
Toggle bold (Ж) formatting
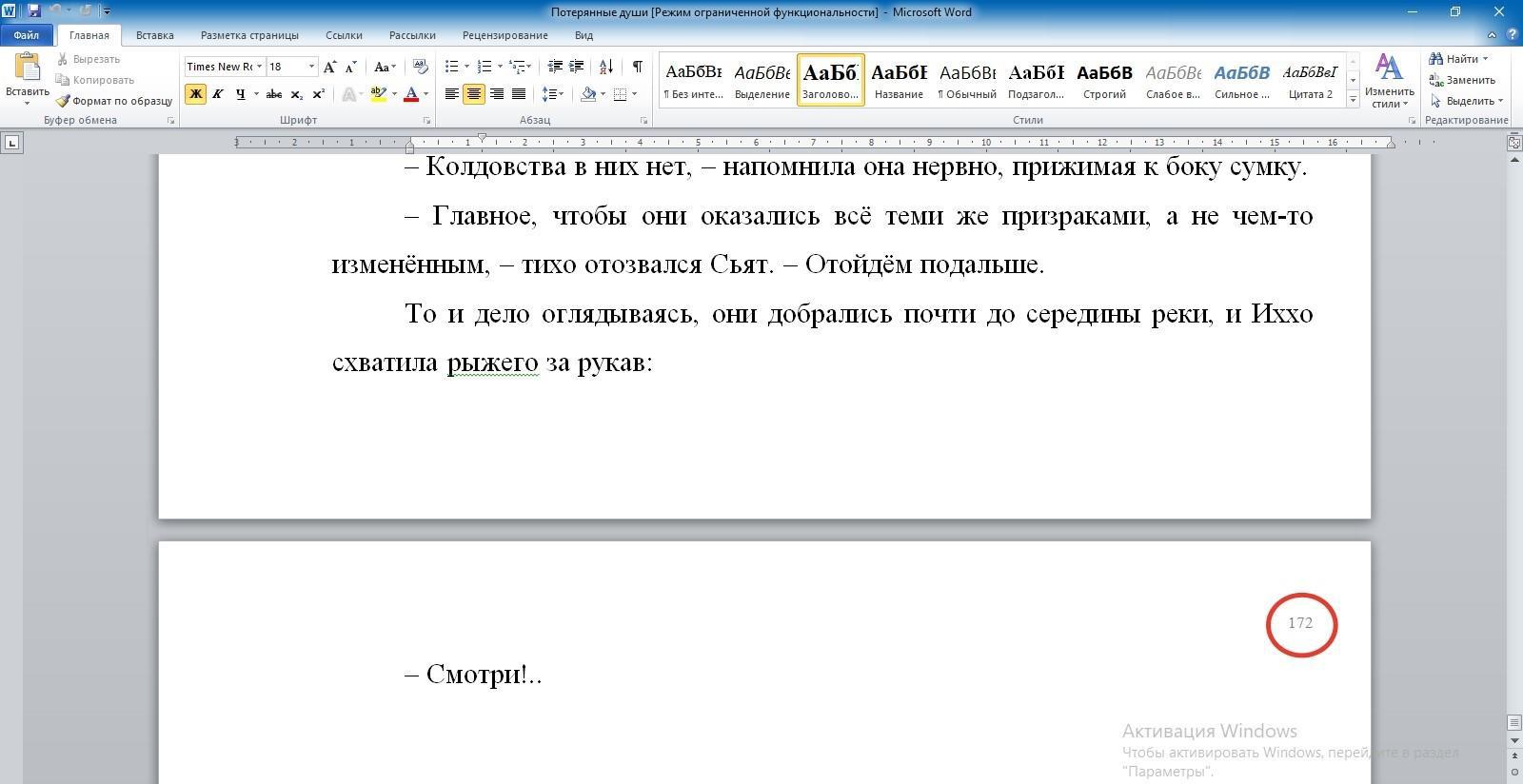click(x=195, y=94)
